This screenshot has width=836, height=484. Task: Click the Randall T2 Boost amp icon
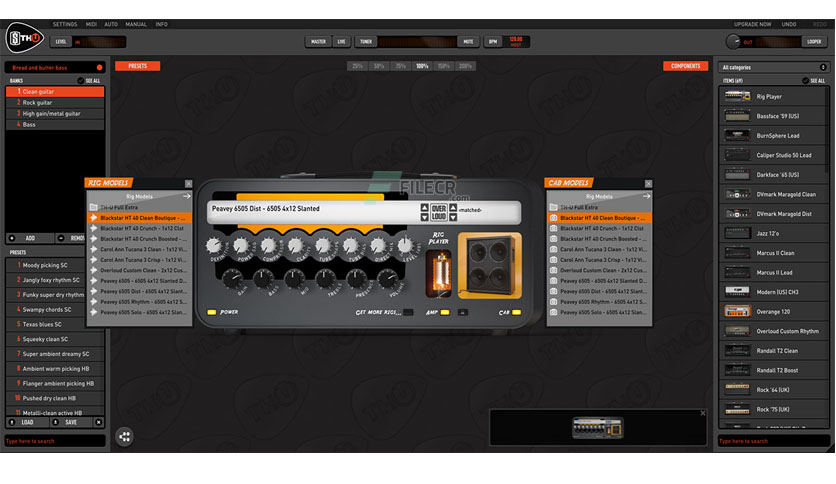(737, 370)
